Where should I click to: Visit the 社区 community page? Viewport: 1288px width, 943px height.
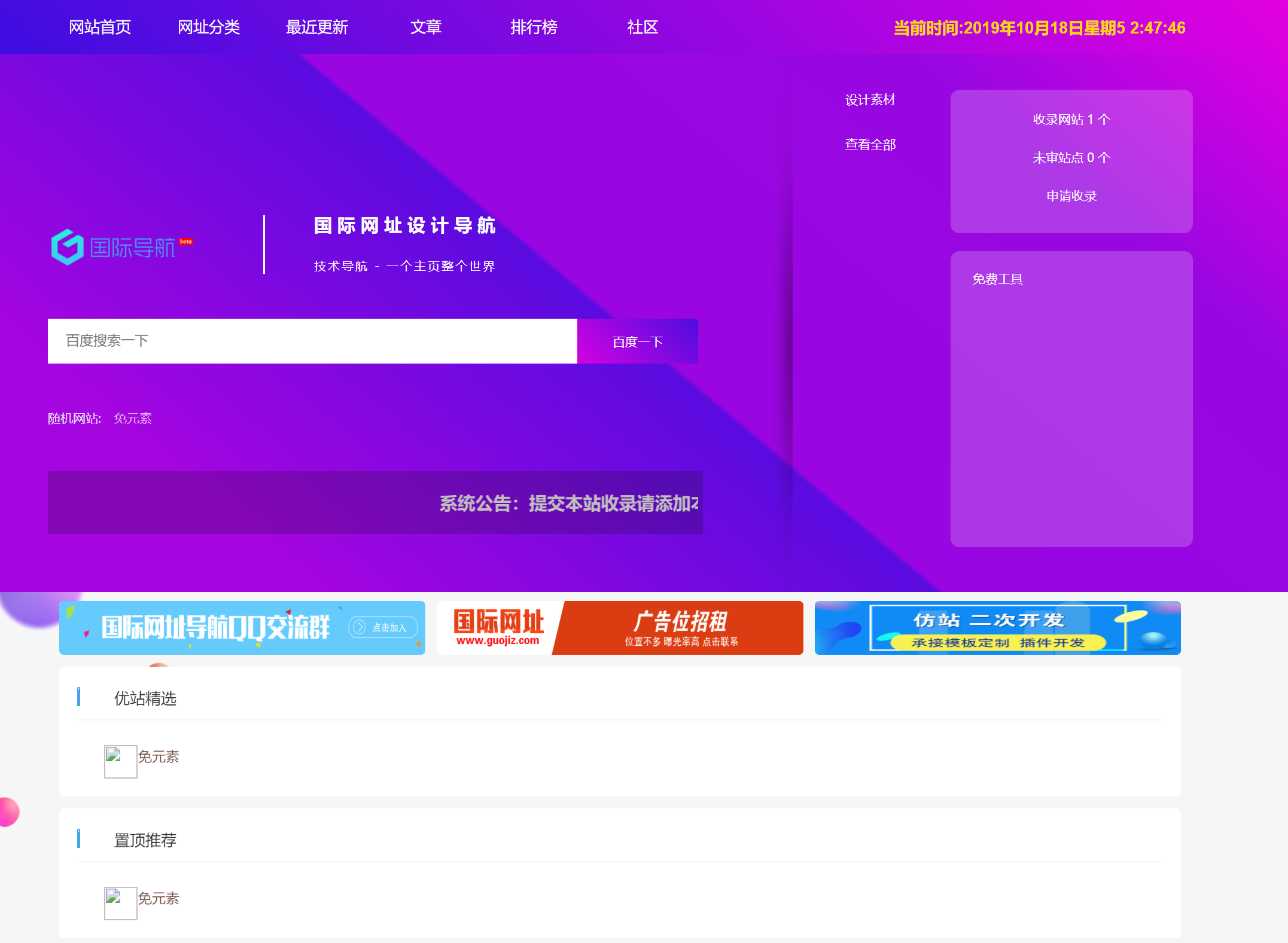click(643, 28)
